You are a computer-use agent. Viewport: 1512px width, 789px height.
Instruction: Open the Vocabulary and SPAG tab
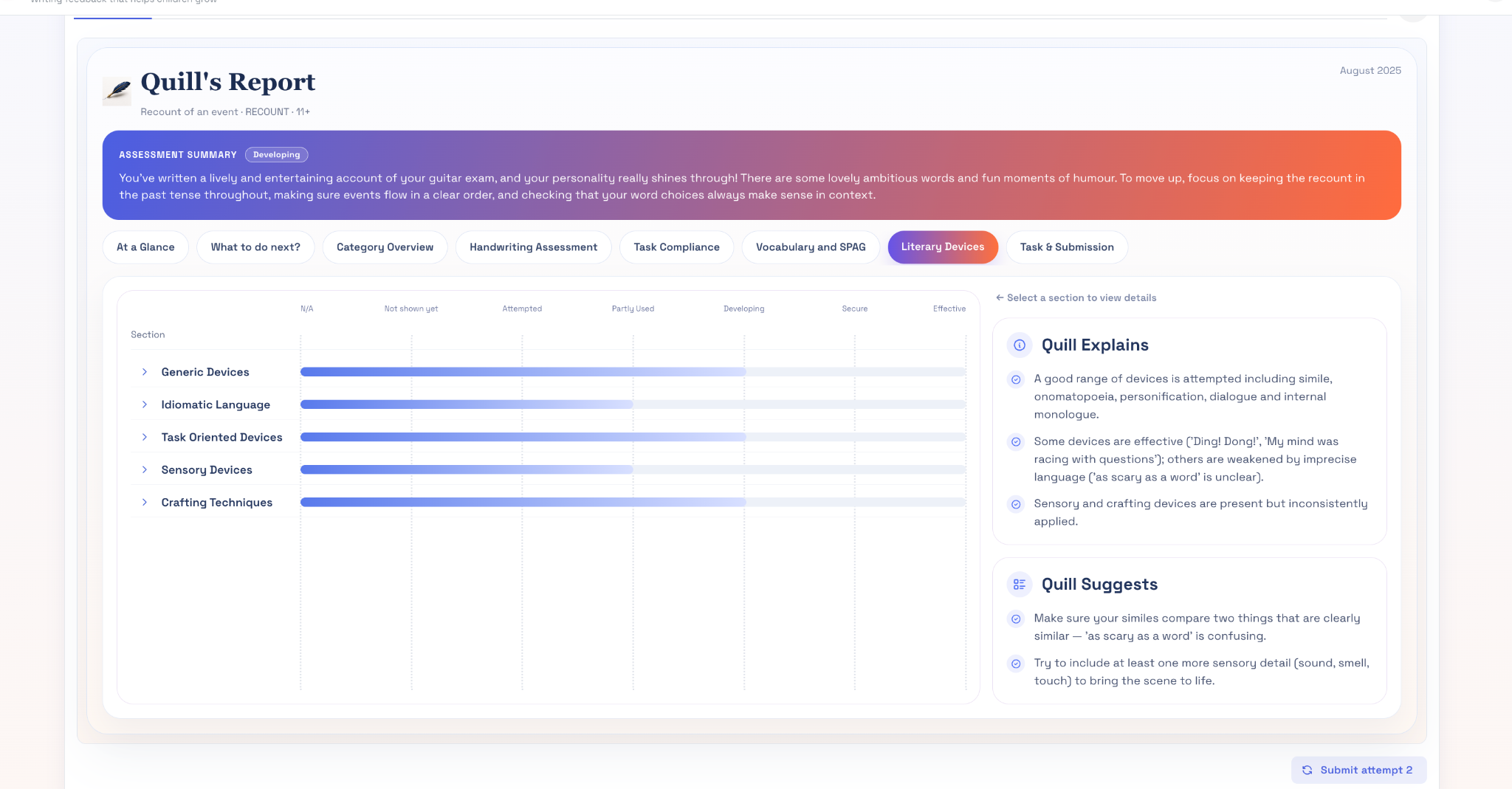coord(811,247)
